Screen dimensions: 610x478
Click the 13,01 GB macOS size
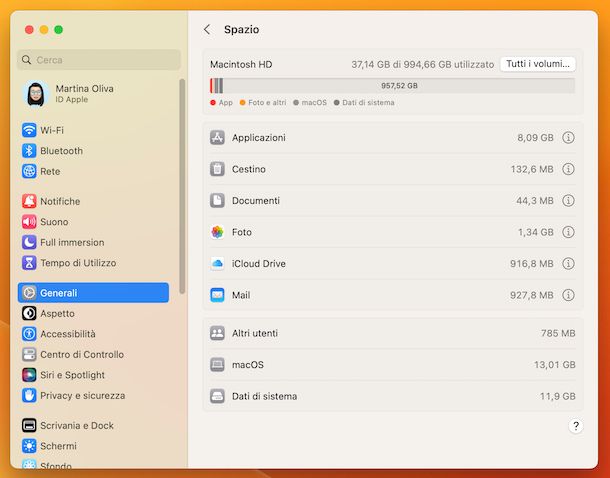[554, 365]
